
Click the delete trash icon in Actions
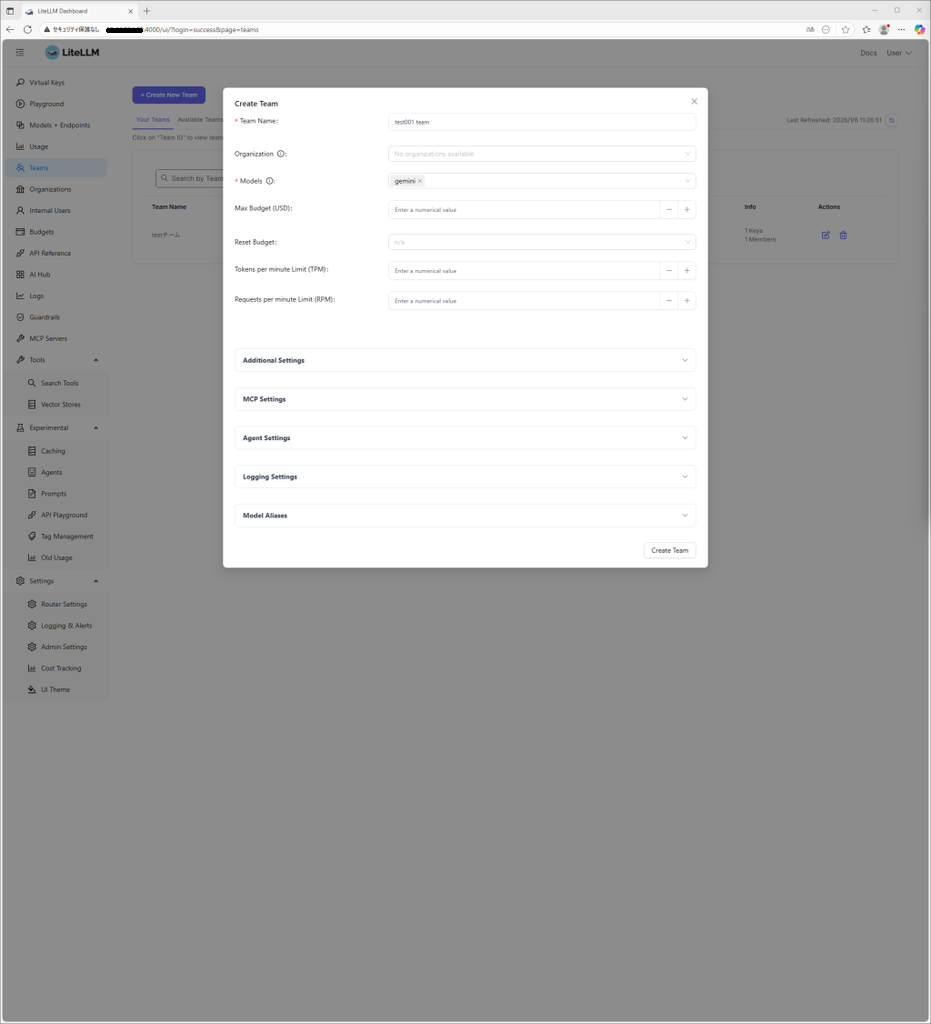coord(843,235)
